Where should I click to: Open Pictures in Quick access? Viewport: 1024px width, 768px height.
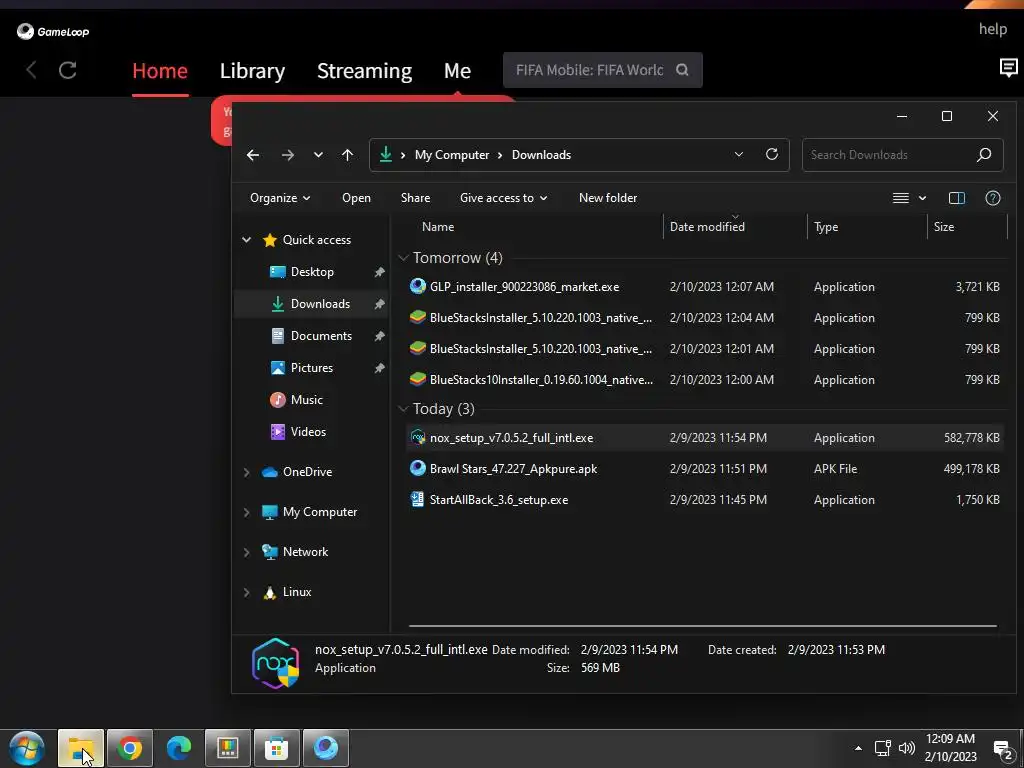[312, 368]
